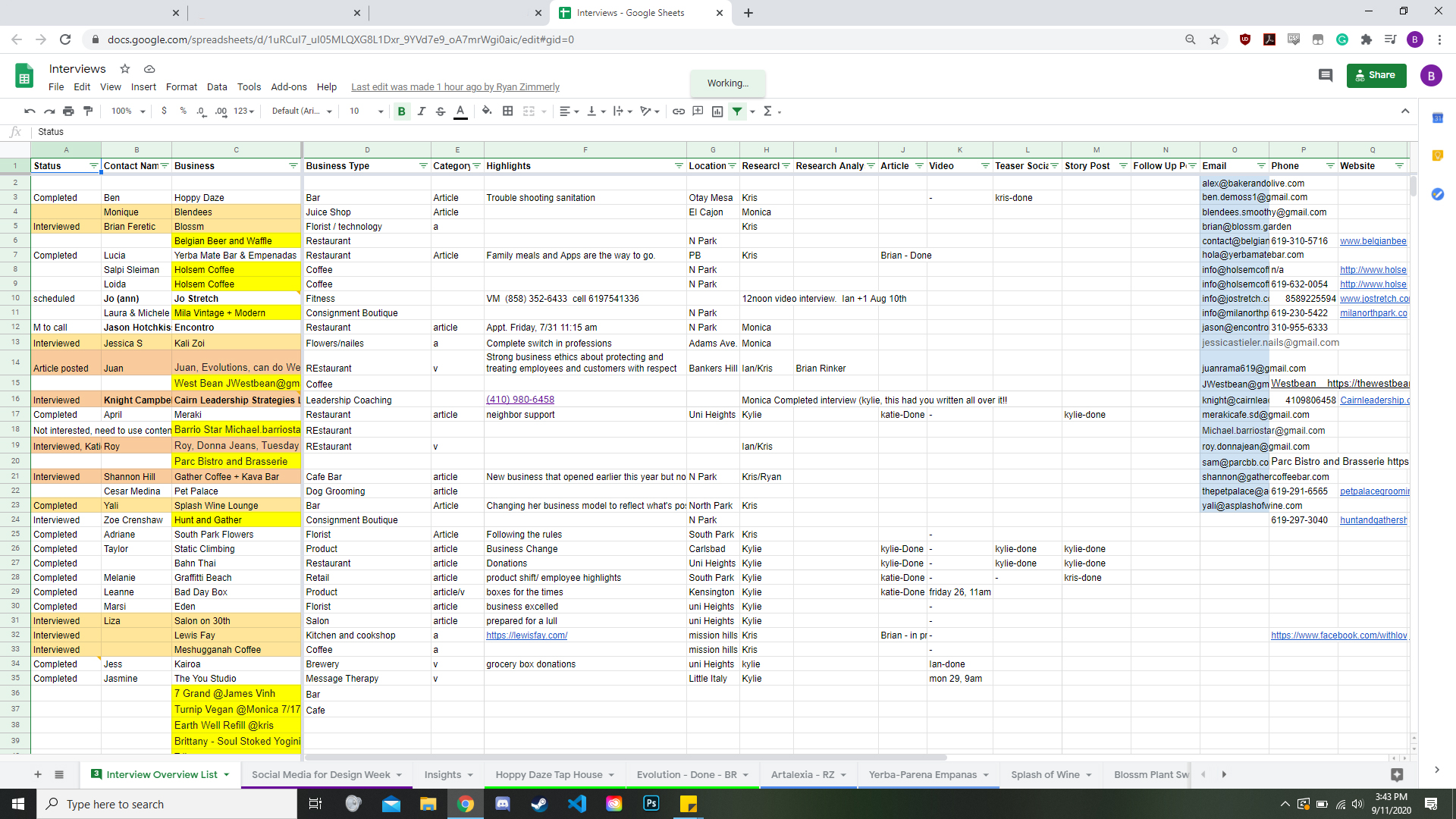Screen dimensions: 1456x819
Task: Open horizontal align dropdown
Action: tap(569, 111)
